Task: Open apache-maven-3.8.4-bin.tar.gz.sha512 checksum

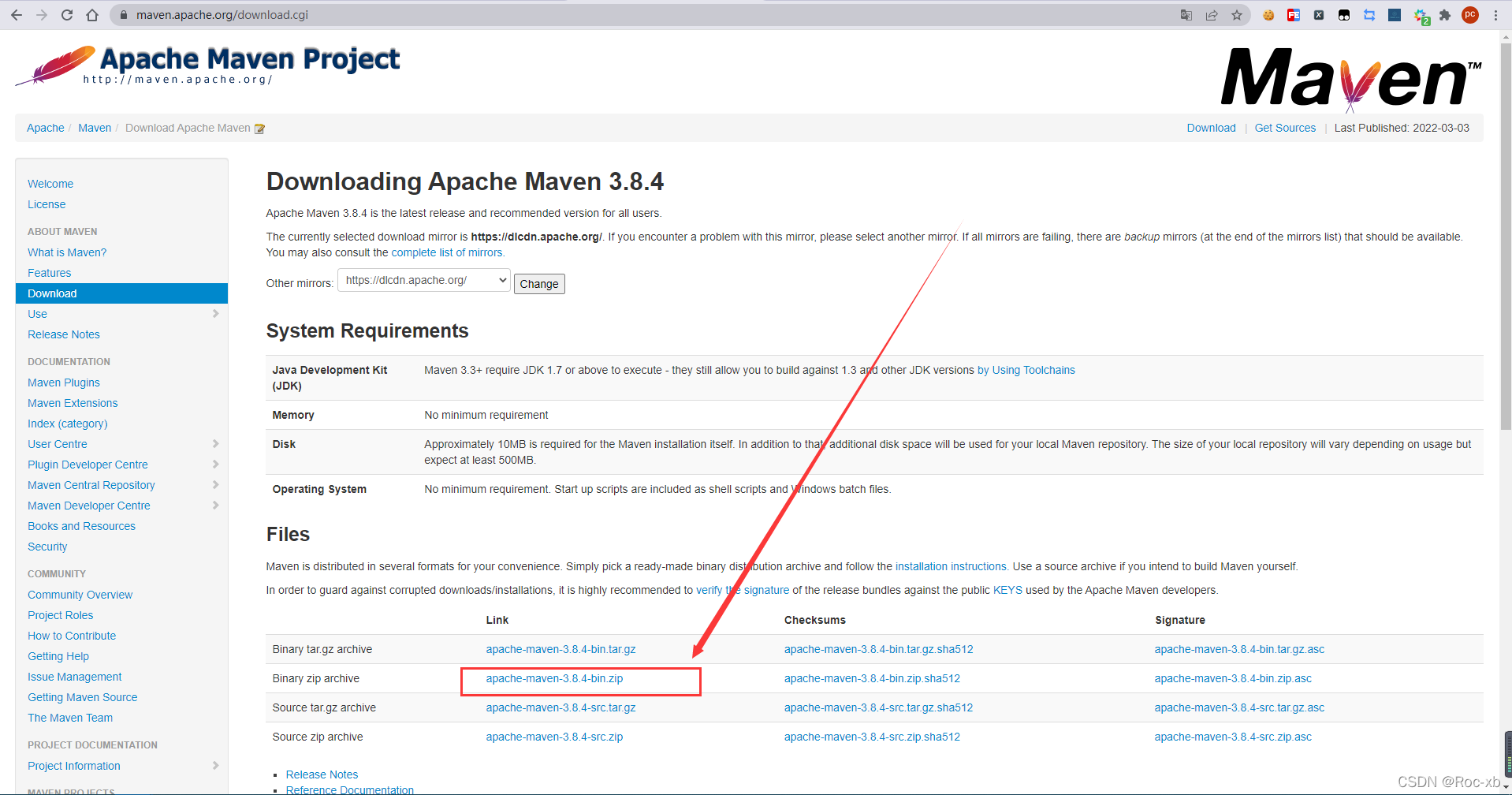Action: [878, 649]
